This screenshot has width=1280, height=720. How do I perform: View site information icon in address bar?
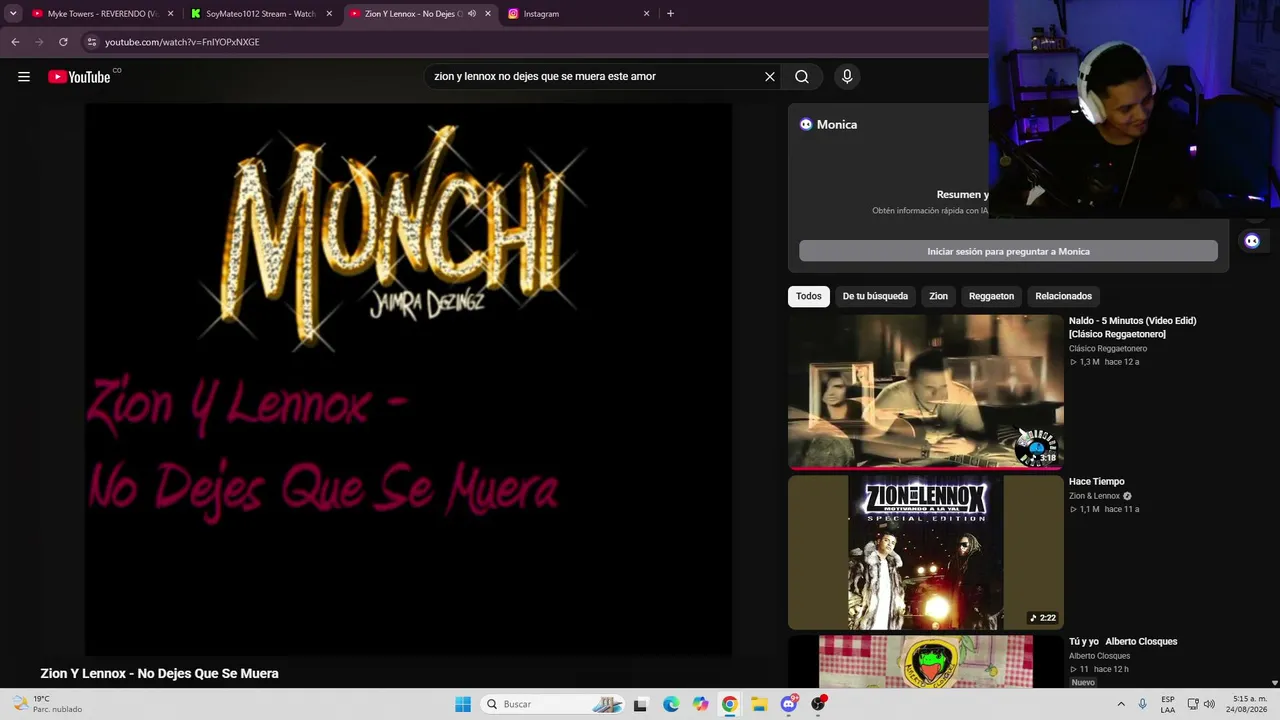(91, 42)
